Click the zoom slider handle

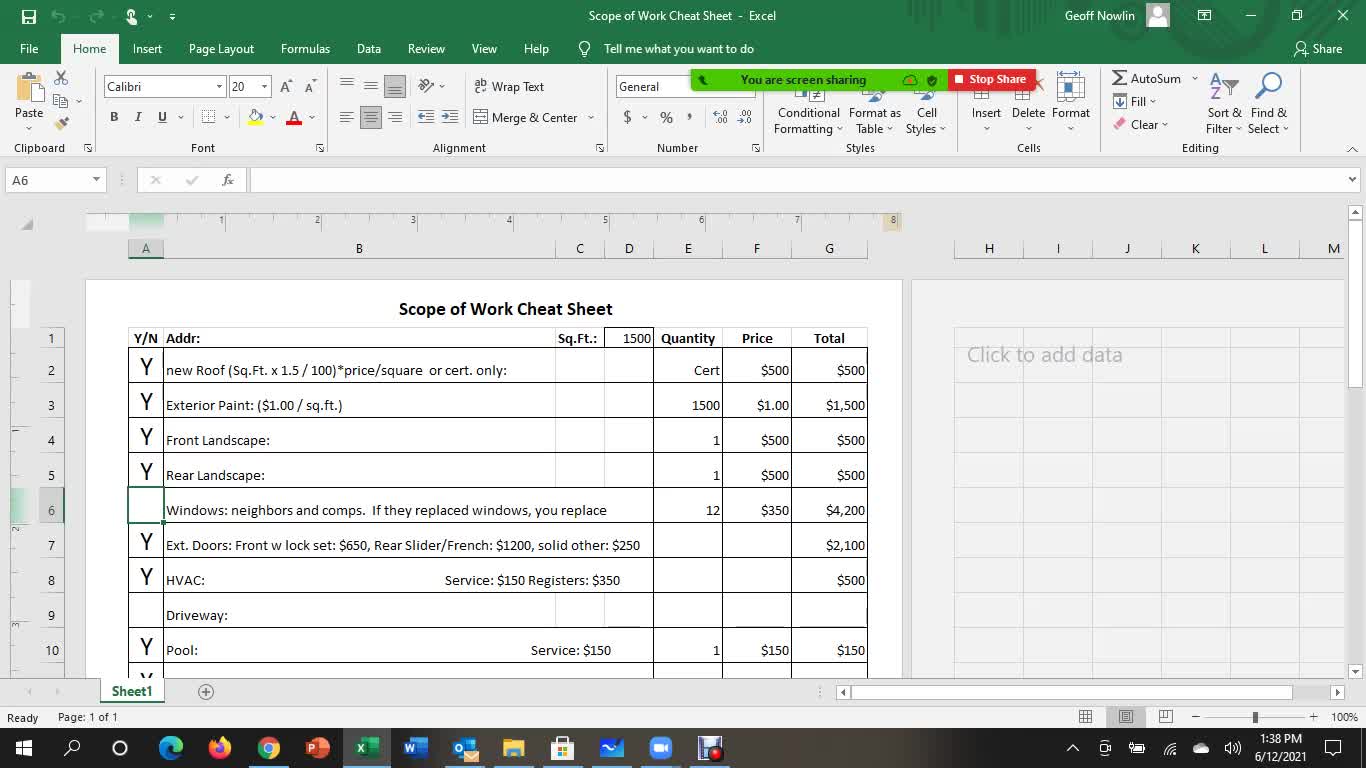point(1255,717)
